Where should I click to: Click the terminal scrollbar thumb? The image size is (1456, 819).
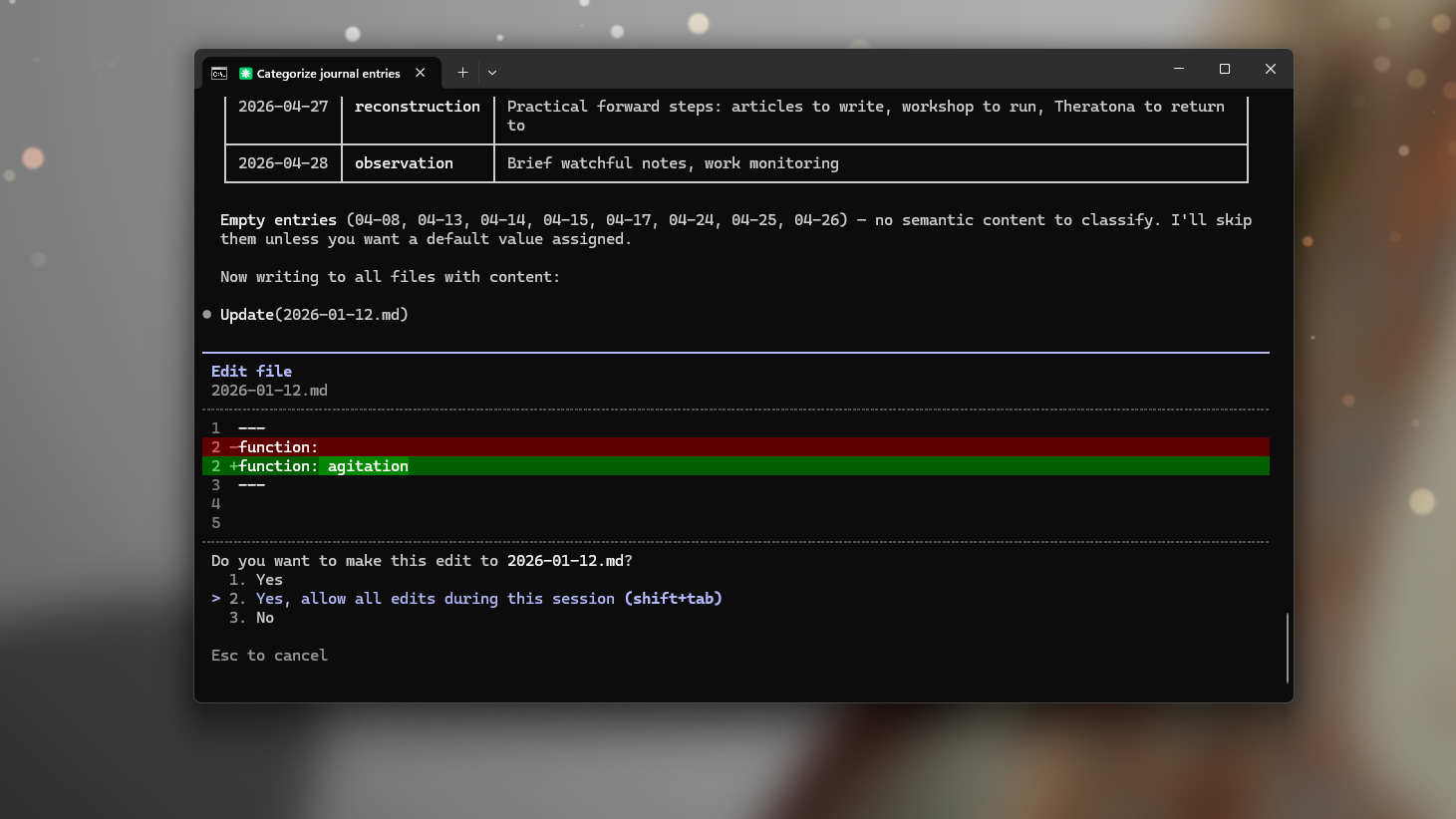tap(1288, 648)
